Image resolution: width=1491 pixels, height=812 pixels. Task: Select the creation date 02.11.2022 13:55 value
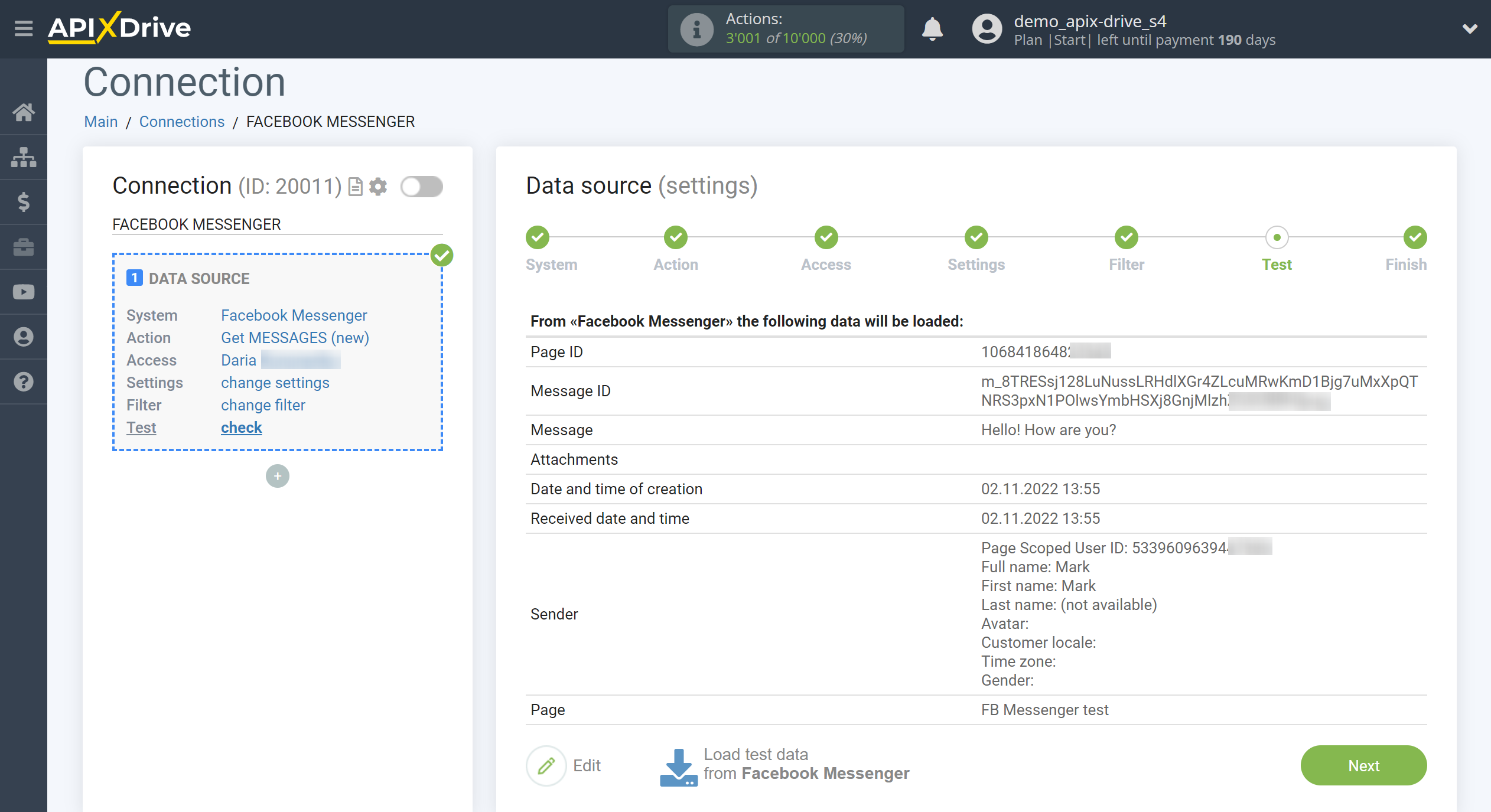[1040, 489]
